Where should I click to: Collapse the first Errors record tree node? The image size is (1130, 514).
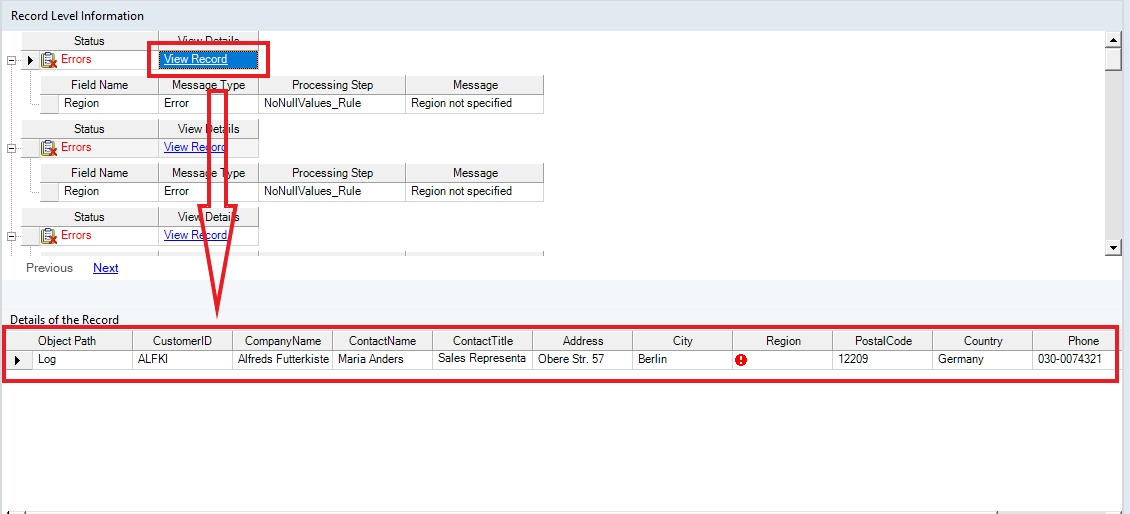click(x=11, y=60)
